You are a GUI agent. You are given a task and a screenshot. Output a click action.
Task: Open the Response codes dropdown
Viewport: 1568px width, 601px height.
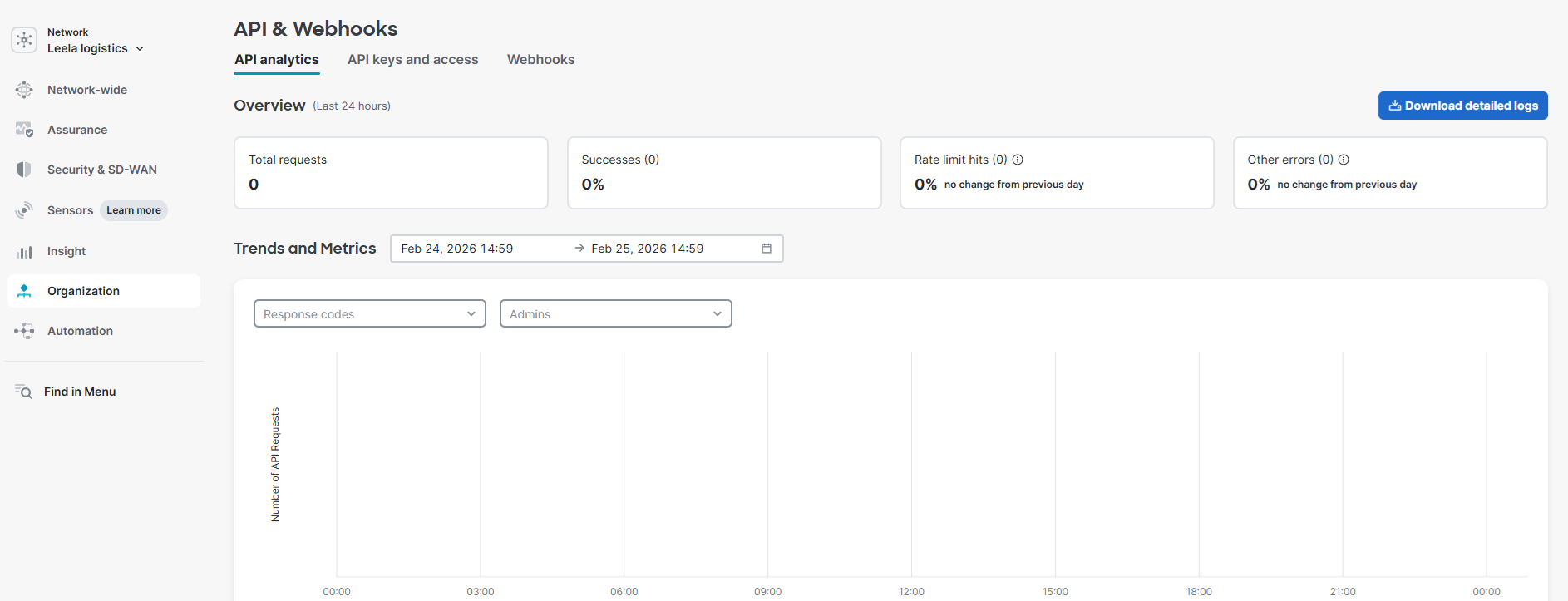point(369,314)
